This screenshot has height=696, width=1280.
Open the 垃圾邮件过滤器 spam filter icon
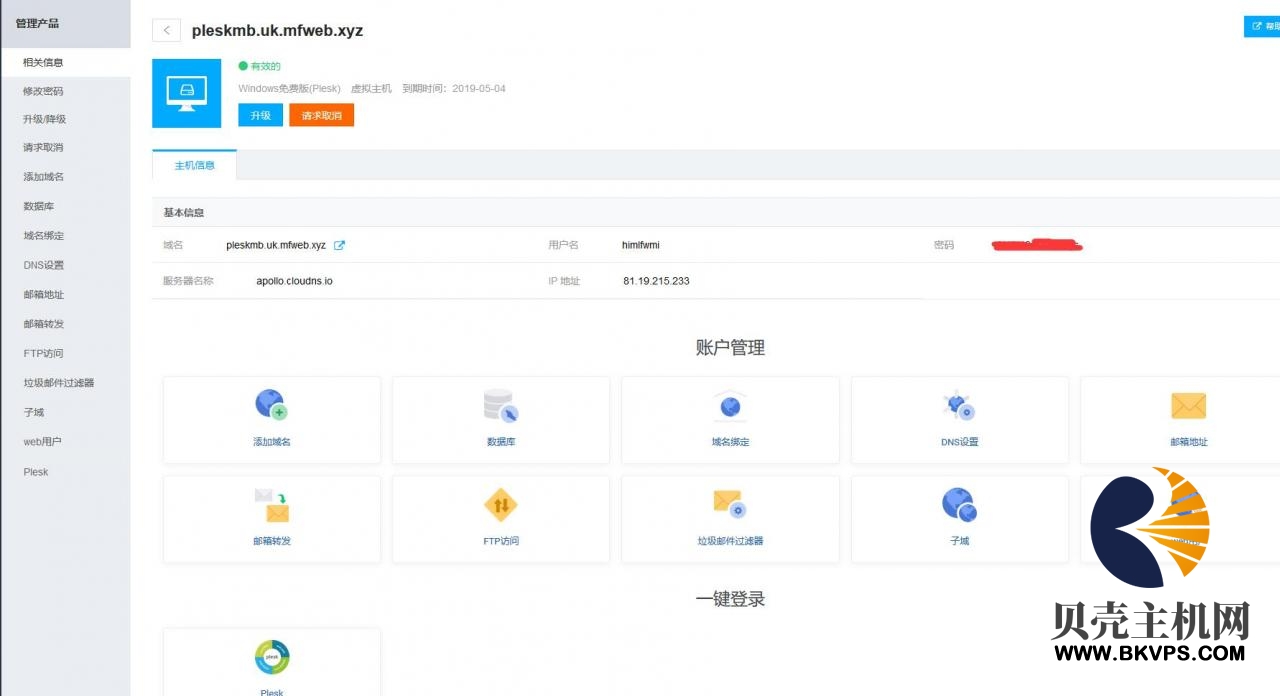click(x=730, y=505)
